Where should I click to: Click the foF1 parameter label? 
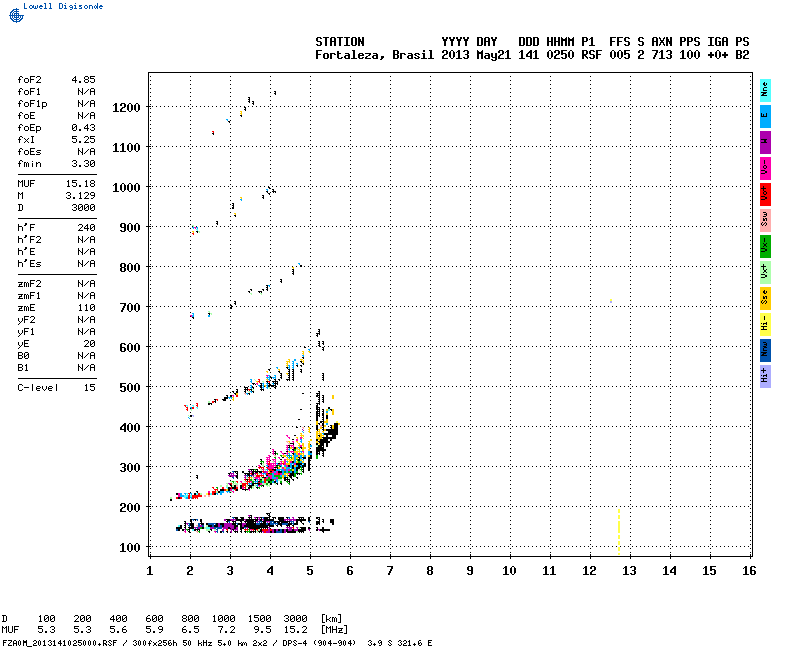coord(29,92)
